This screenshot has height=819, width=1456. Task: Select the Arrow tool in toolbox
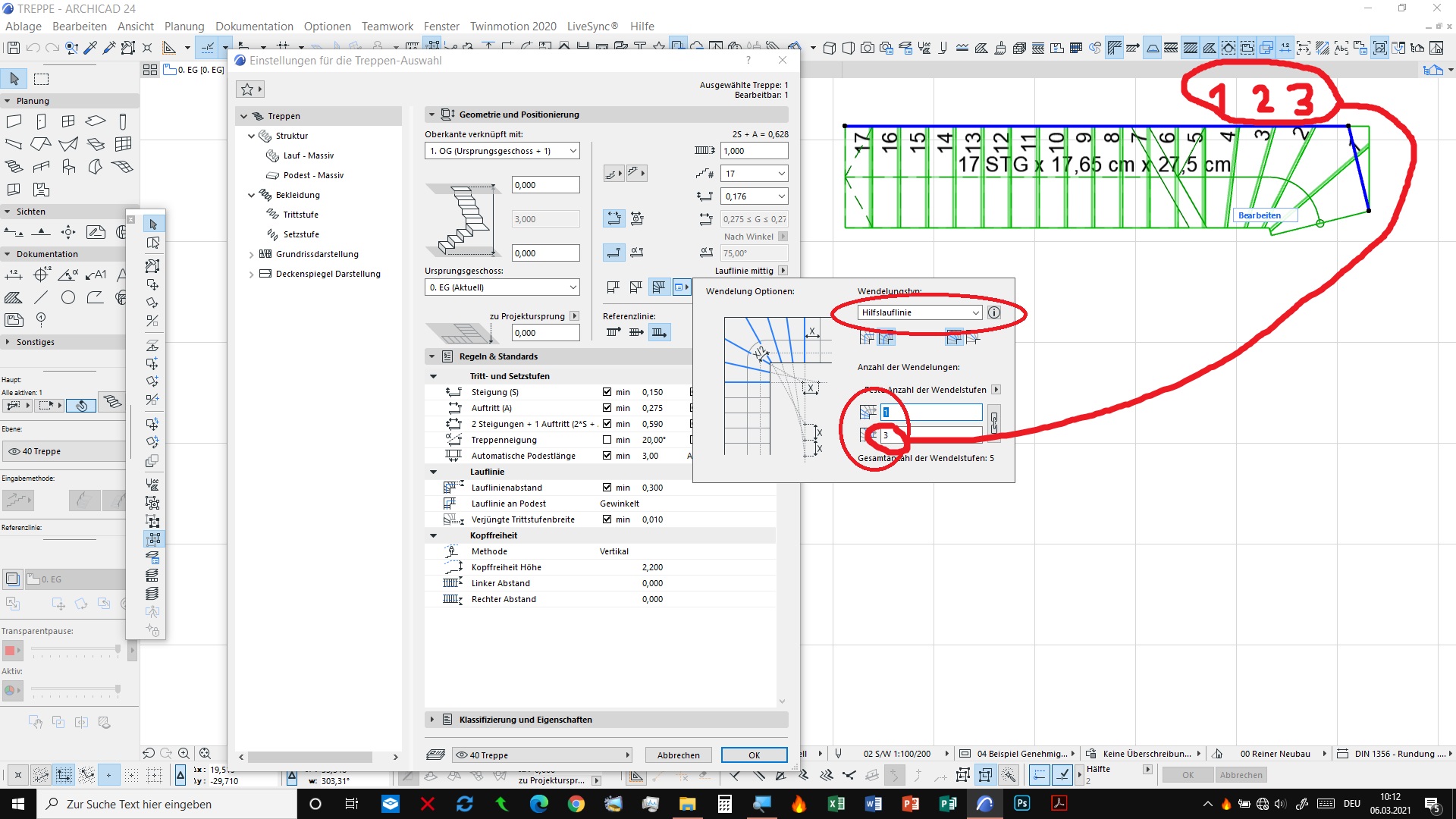click(14, 79)
